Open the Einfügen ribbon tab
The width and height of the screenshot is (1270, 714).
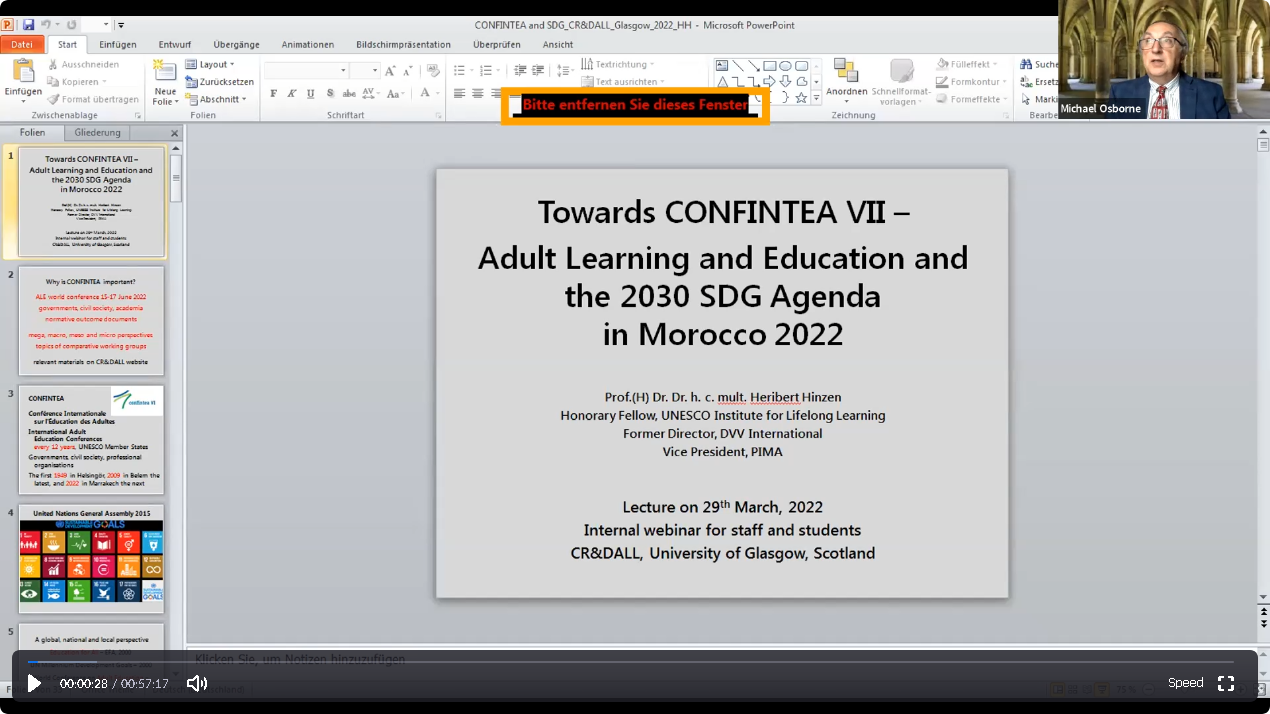pyautogui.click(x=118, y=44)
